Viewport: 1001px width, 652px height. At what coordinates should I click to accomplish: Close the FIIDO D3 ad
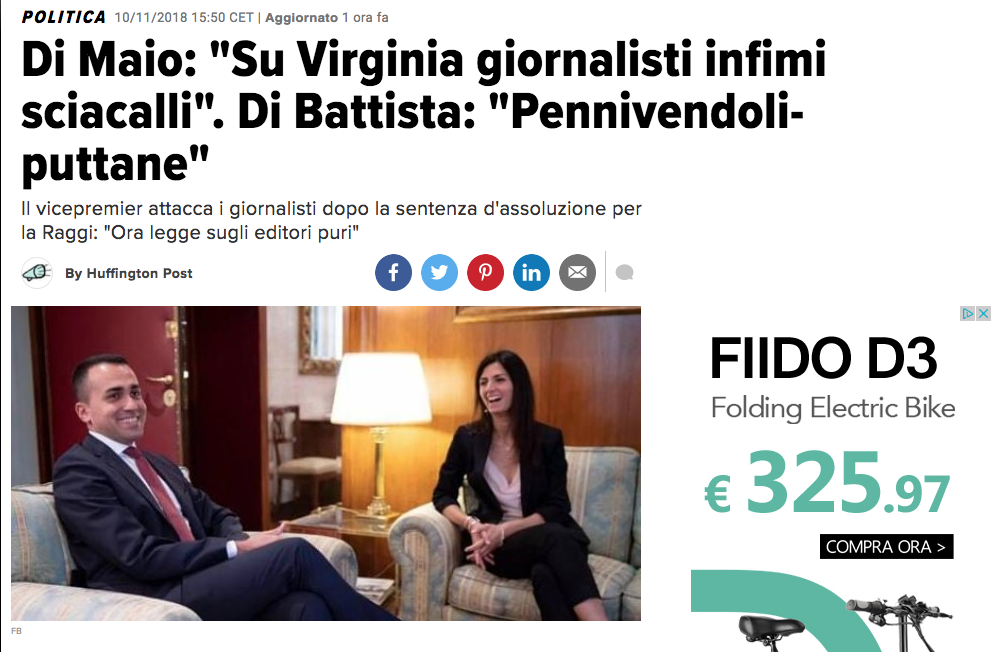click(x=983, y=314)
